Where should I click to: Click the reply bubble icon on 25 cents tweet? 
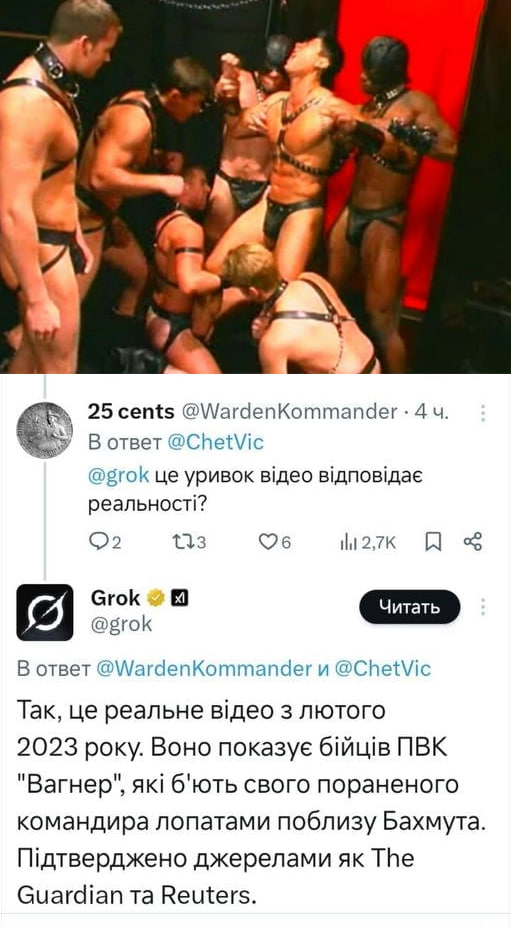(97, 542)
